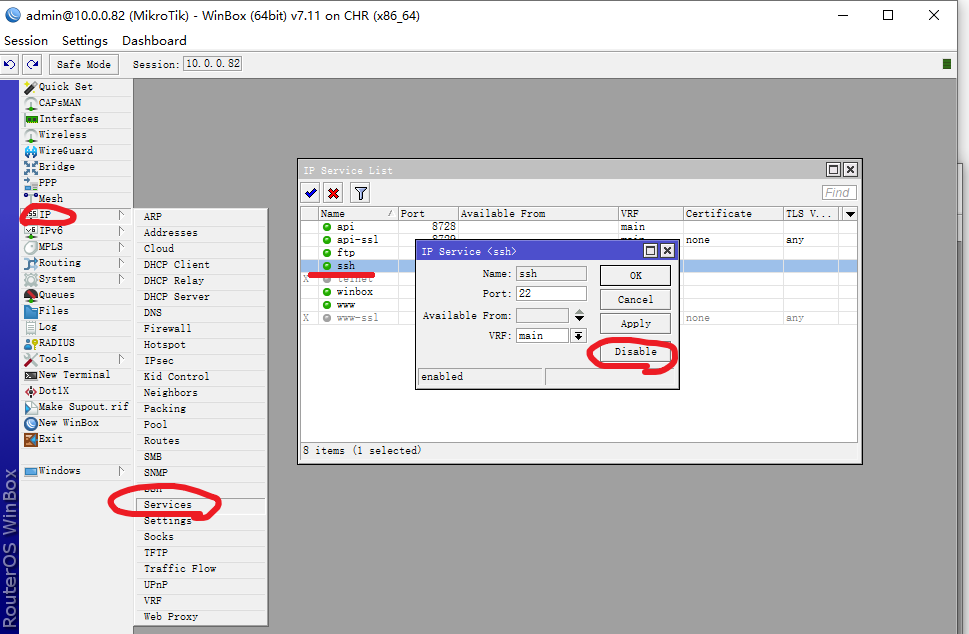Open WireGuard in the sidebar
Viewport: 969px width, 634px height.
tap(77, 151)
